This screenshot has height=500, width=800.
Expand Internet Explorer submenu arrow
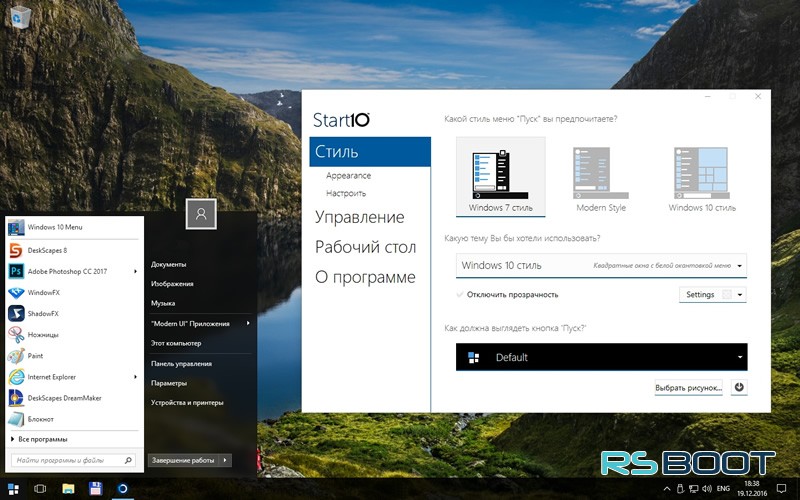click(135, 377)
